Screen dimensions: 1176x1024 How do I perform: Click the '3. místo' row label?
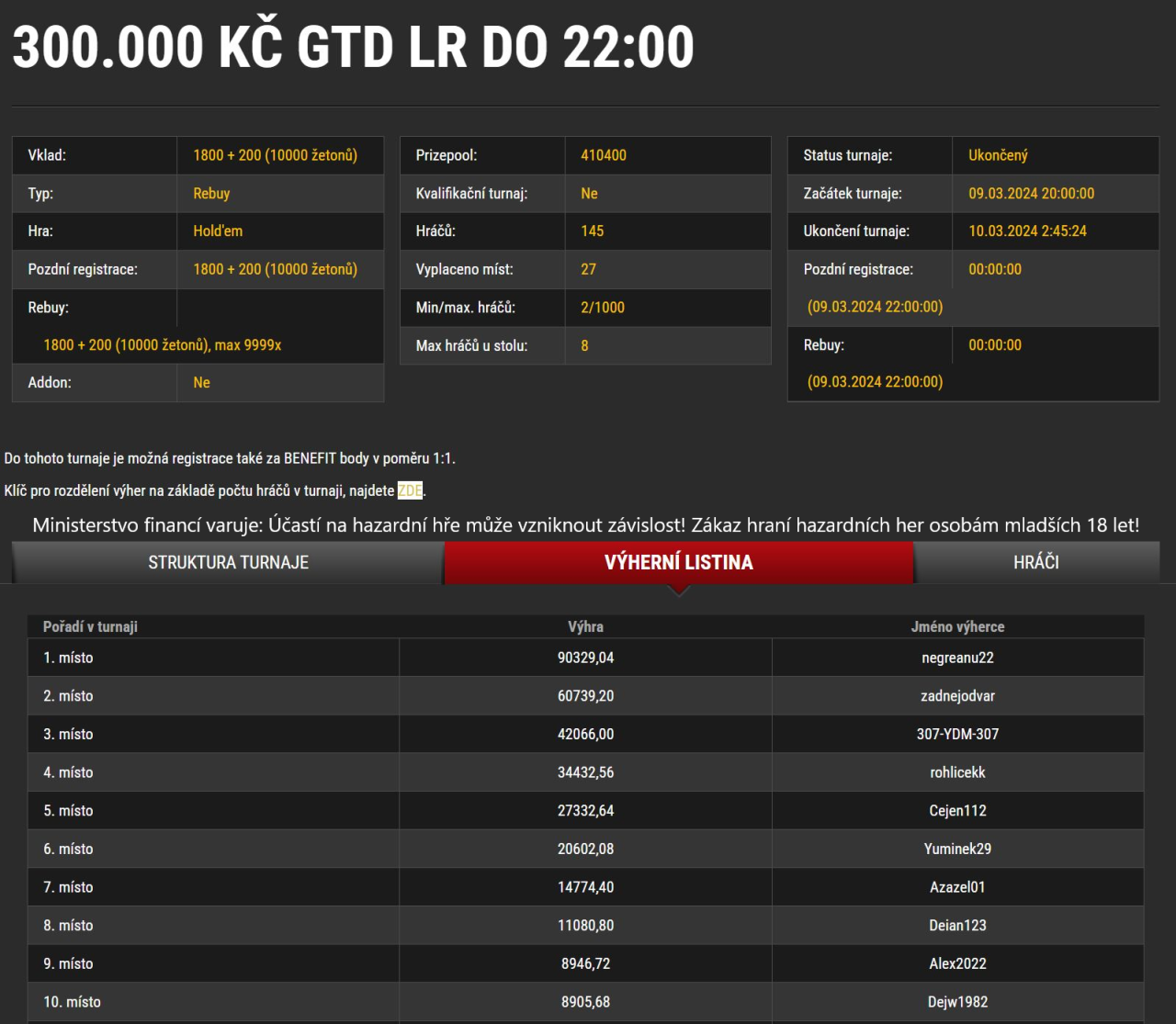(68, 734)
